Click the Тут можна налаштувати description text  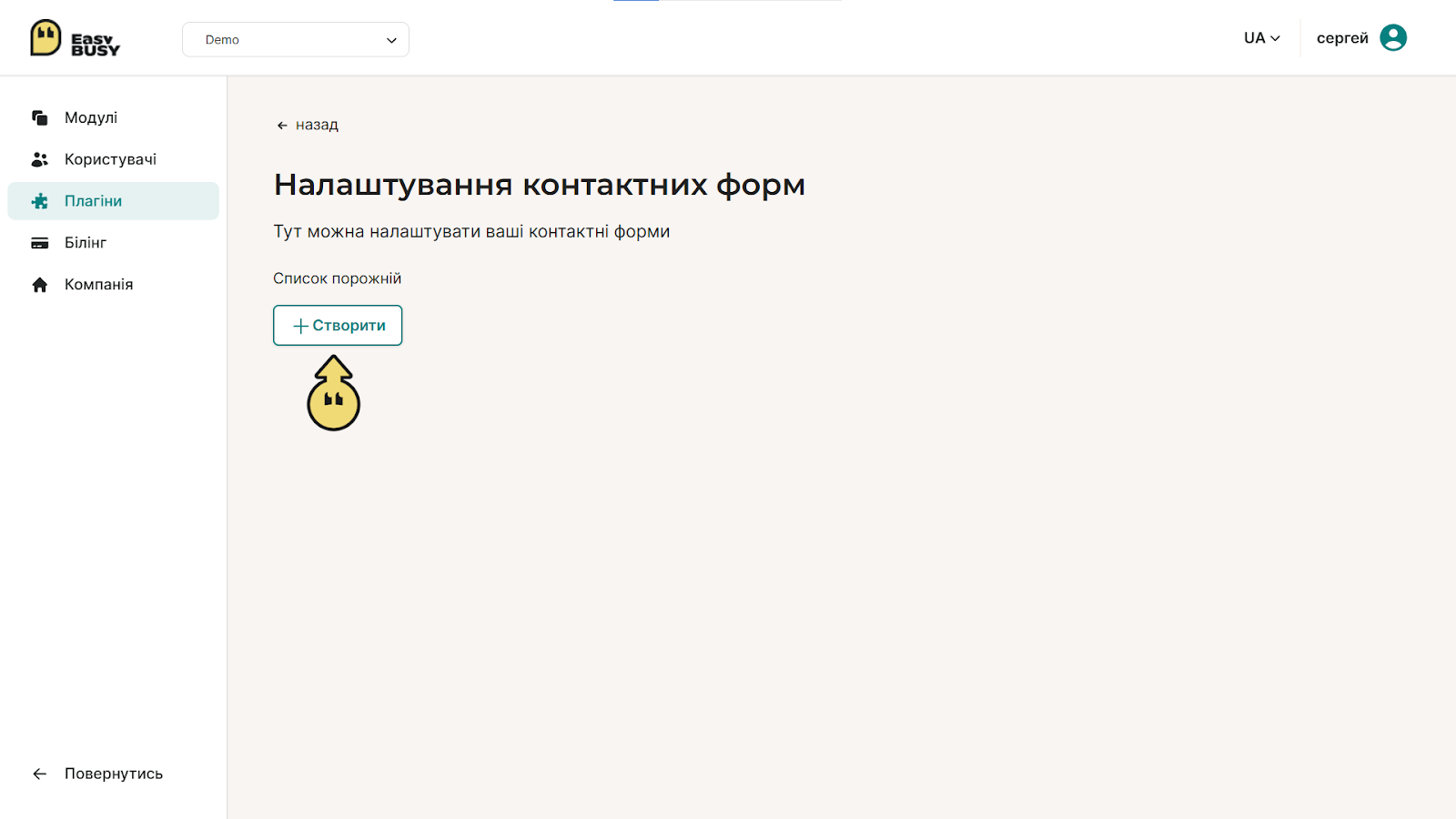coord(471,231)
